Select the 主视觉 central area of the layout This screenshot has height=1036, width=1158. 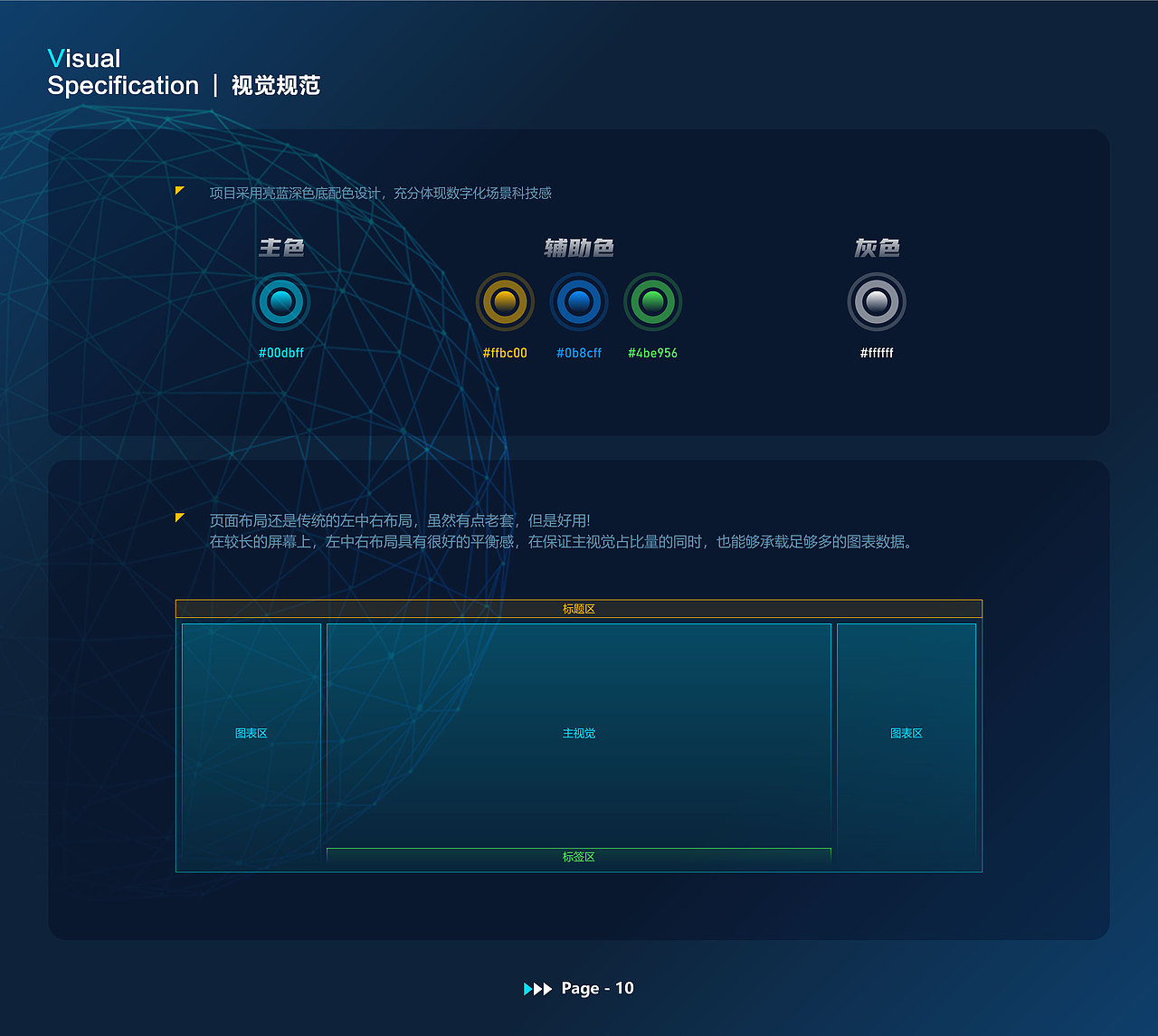coord(579,733)
